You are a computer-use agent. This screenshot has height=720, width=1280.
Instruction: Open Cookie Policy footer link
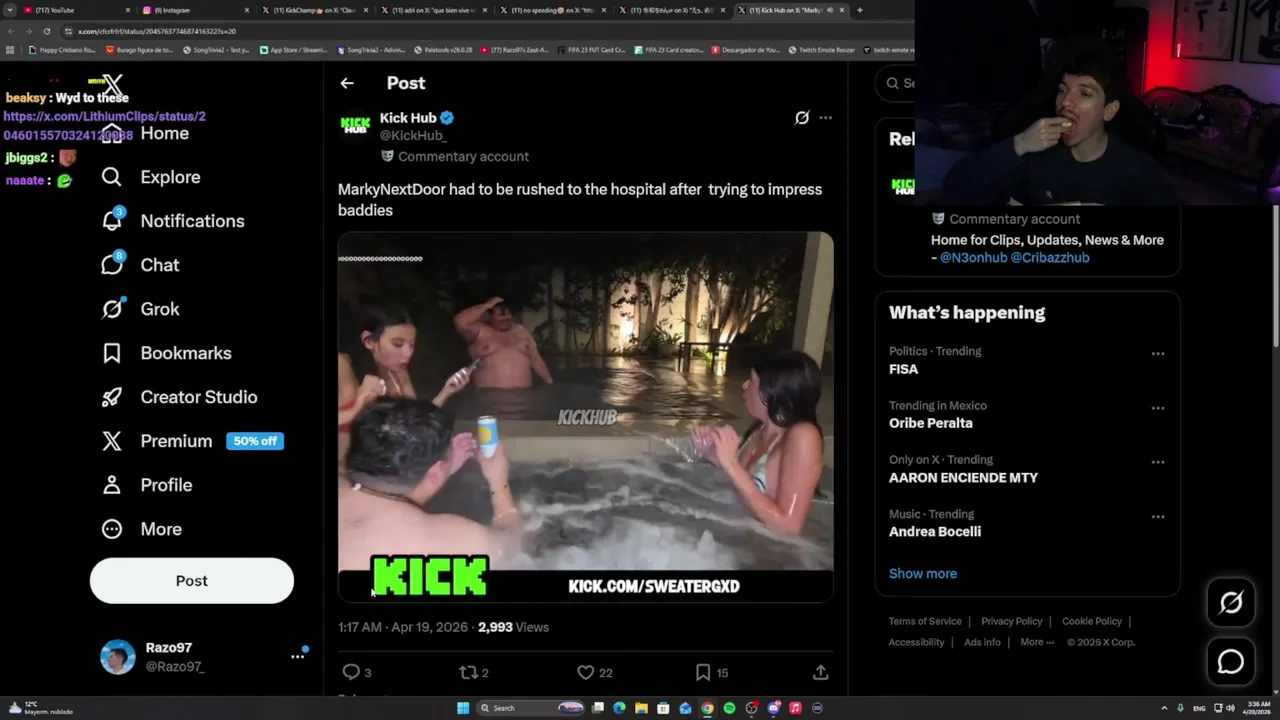1092,621
